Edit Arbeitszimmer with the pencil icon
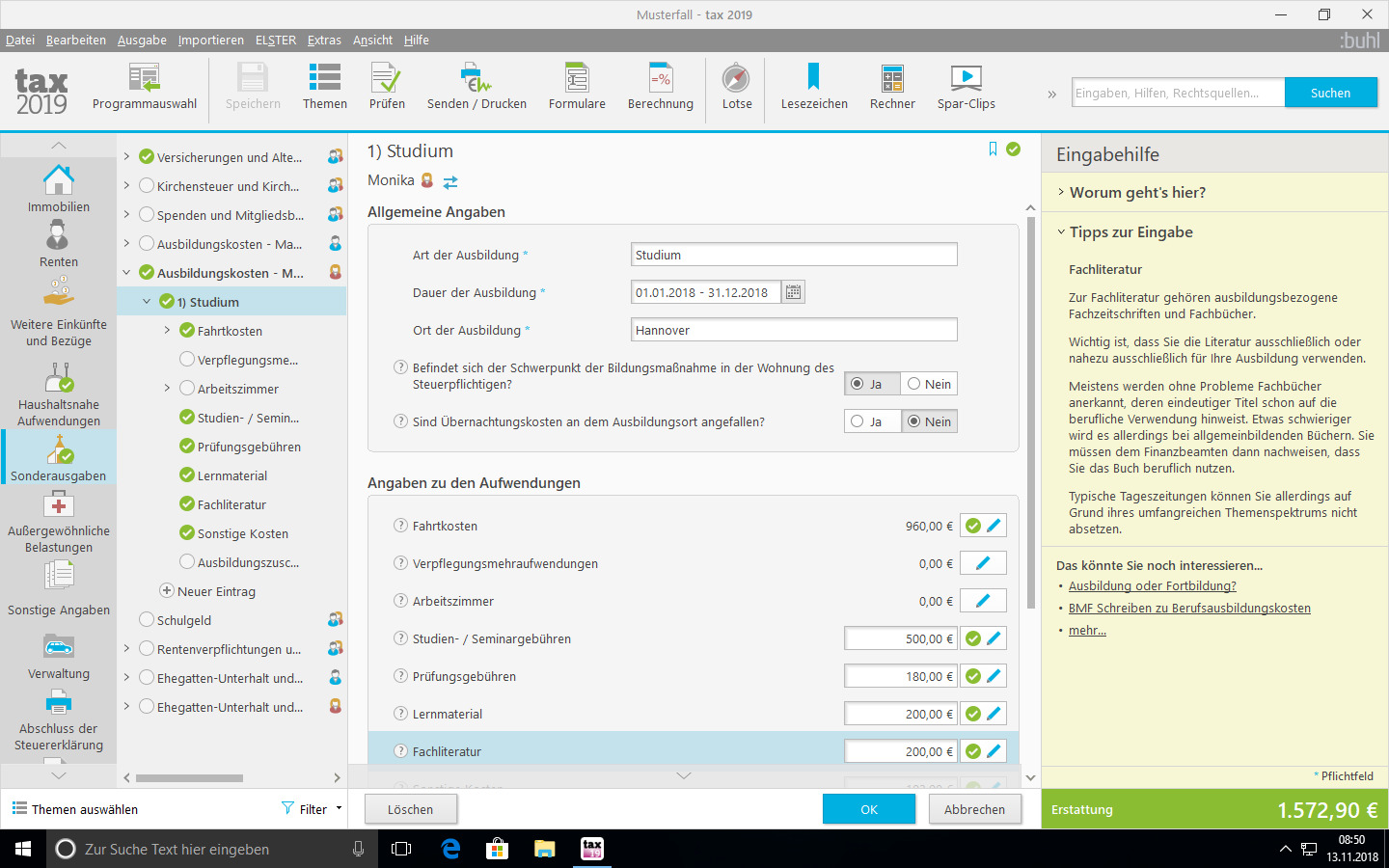Viewport: 1389px width, 868px height. pyautogui.click(x=983, y=601)
